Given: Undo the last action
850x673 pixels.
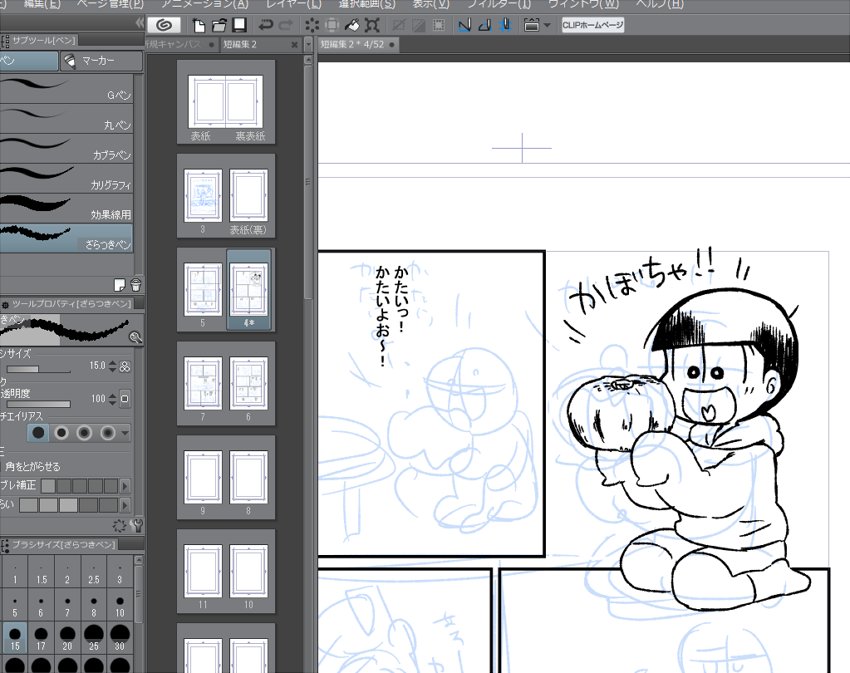Looking at the screenshot, I should coord(266,25).
